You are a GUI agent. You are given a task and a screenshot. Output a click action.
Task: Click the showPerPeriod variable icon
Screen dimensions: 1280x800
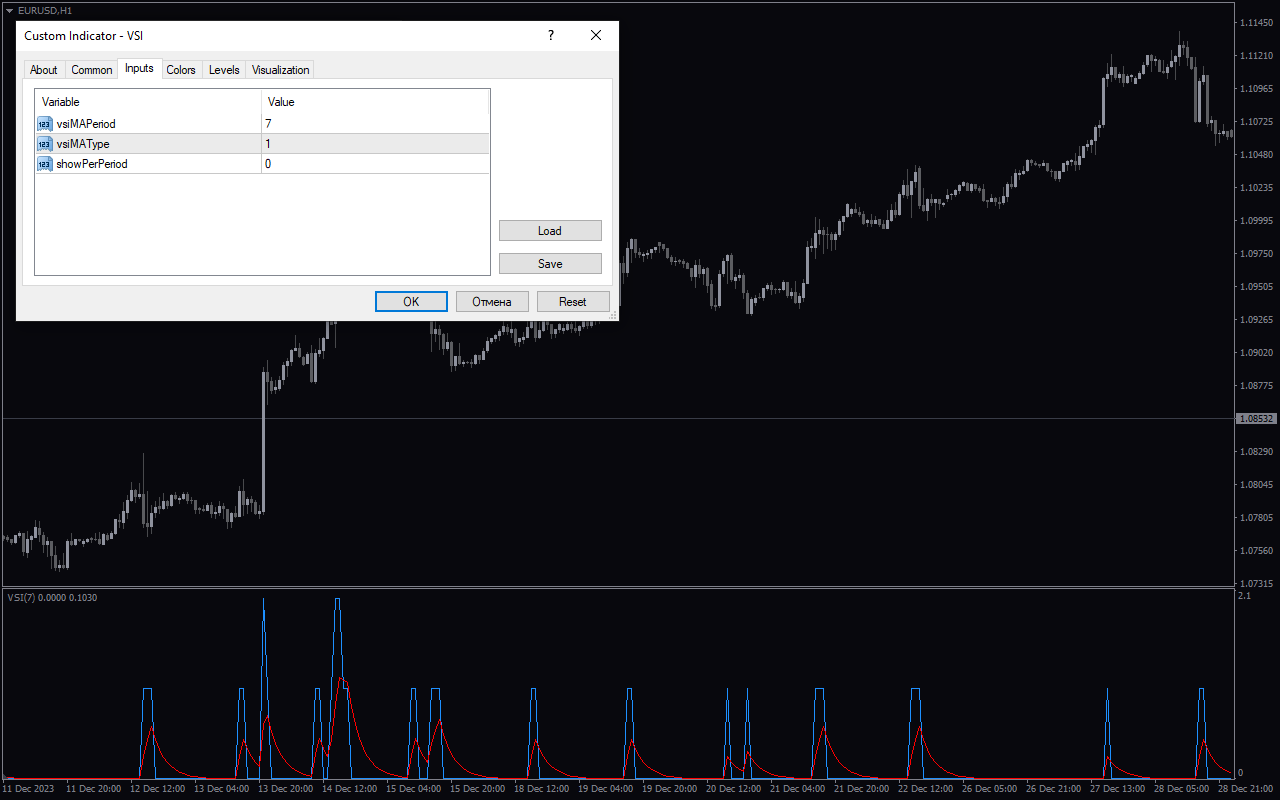tap(45, 164)
